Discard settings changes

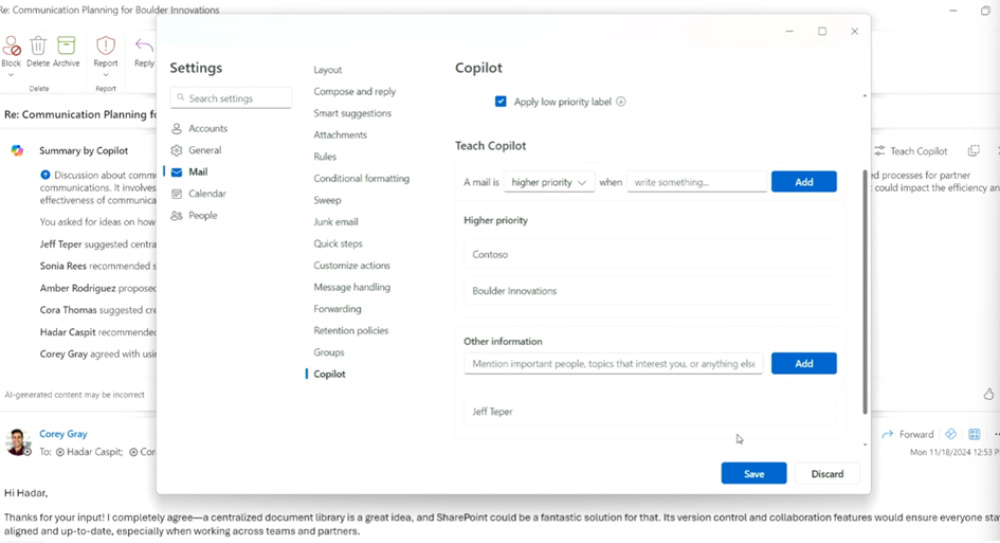(827, 473)
